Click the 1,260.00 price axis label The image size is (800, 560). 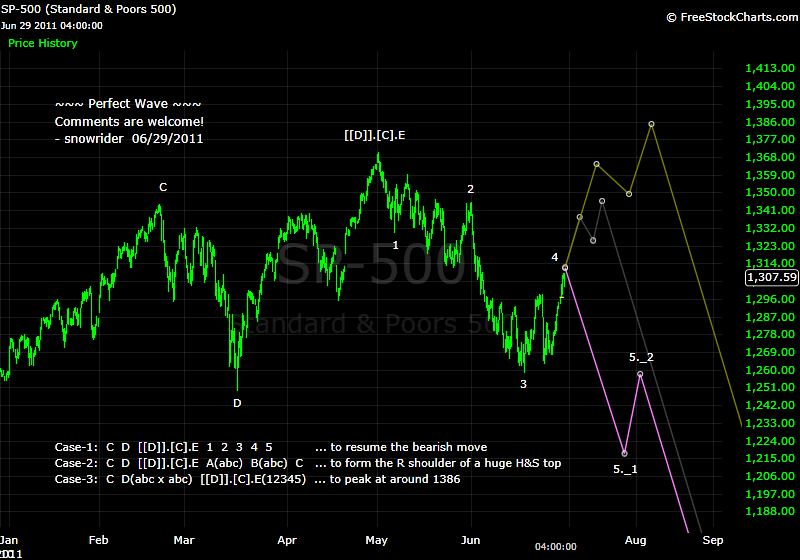click(x=770, y=370)
